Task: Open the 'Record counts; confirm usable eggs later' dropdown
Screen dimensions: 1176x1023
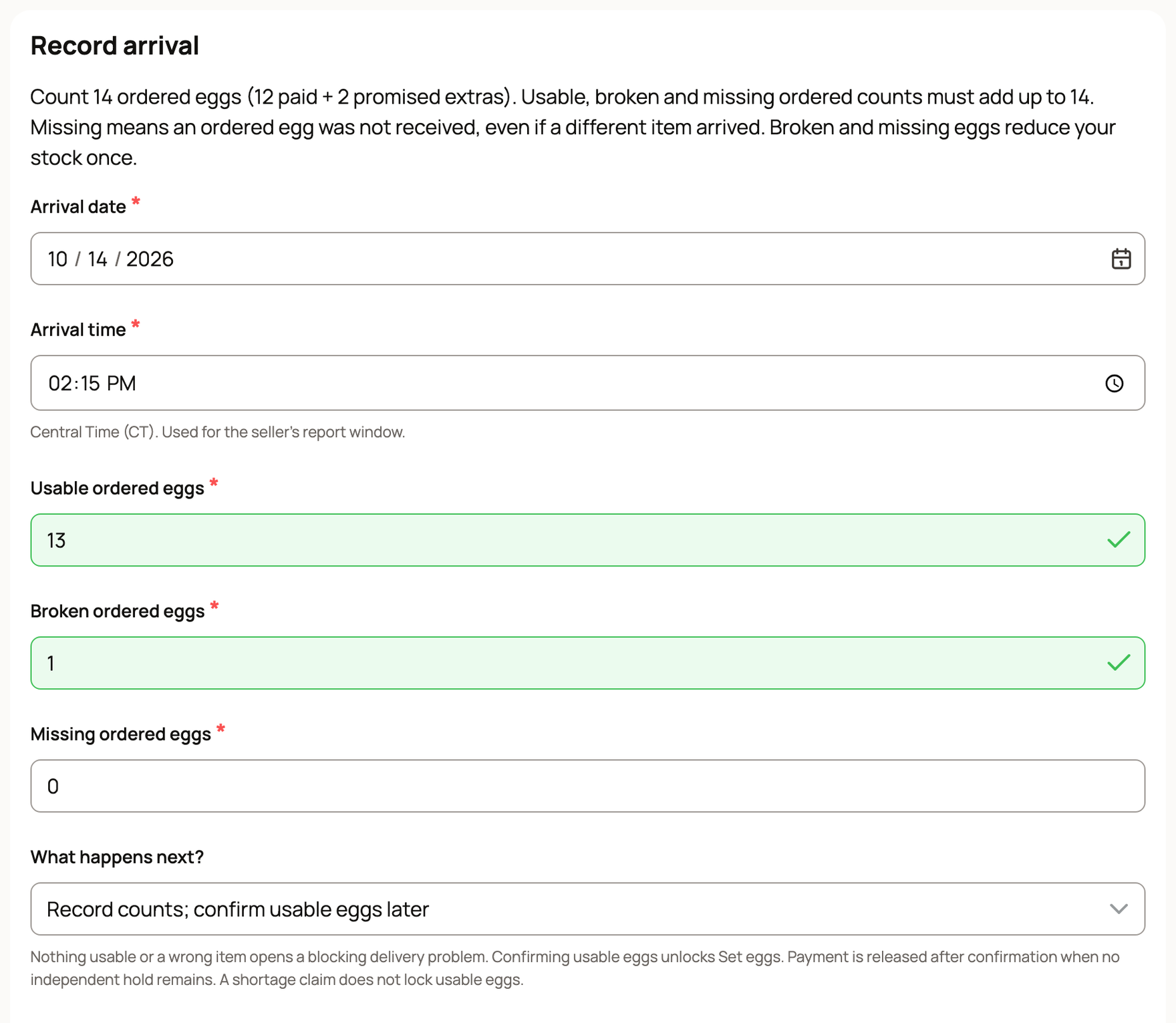Action: [x=587, y=909]
